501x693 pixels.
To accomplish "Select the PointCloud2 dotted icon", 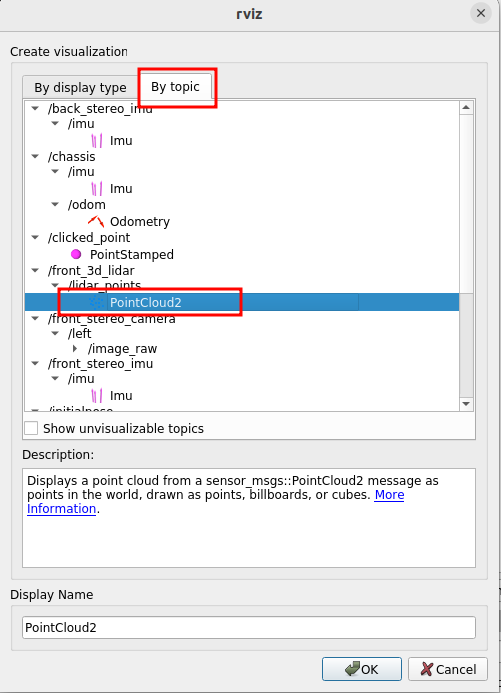I will click(97, 302).
